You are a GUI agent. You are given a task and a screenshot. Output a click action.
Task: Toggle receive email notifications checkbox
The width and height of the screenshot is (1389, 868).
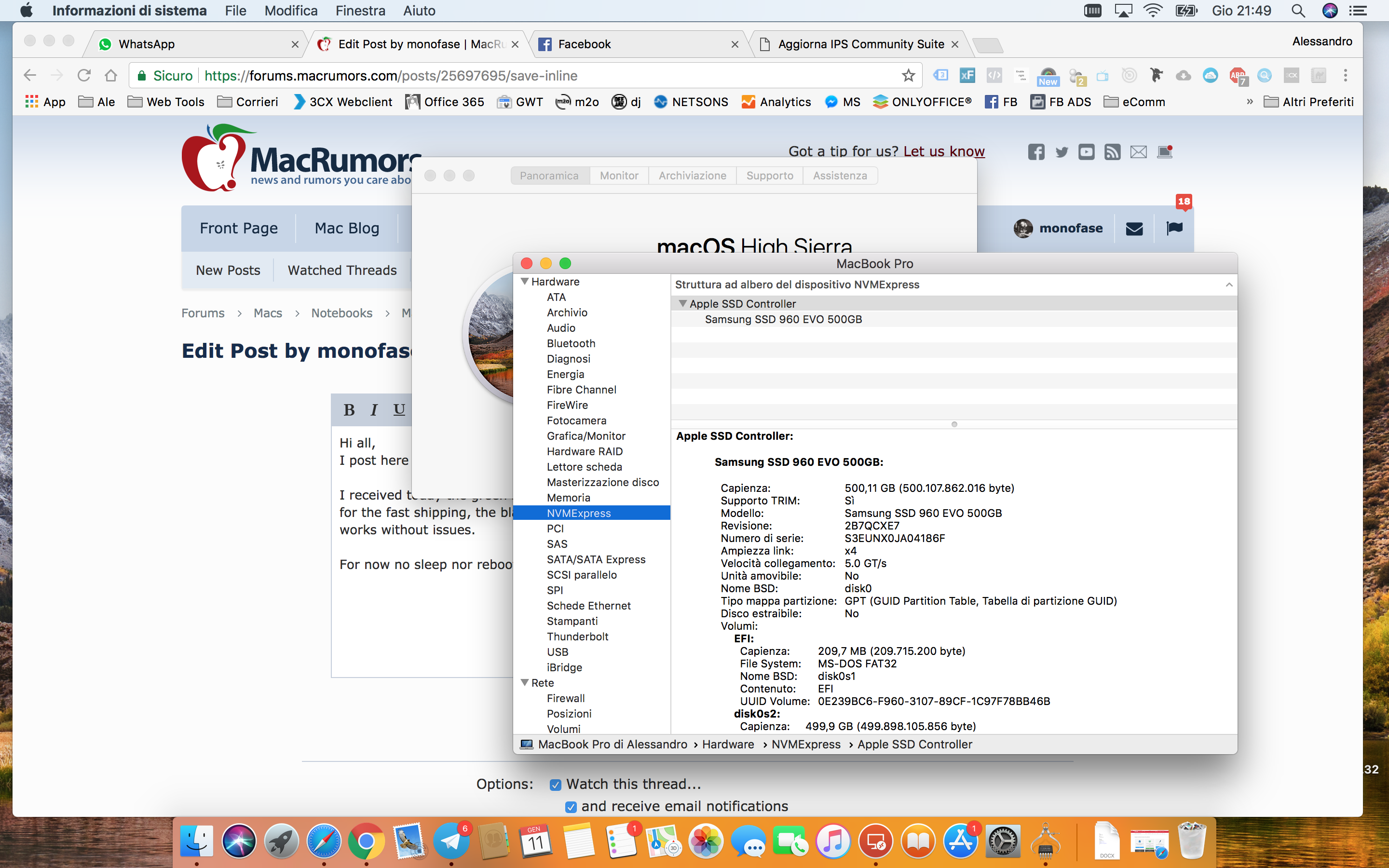coord(571,807)
